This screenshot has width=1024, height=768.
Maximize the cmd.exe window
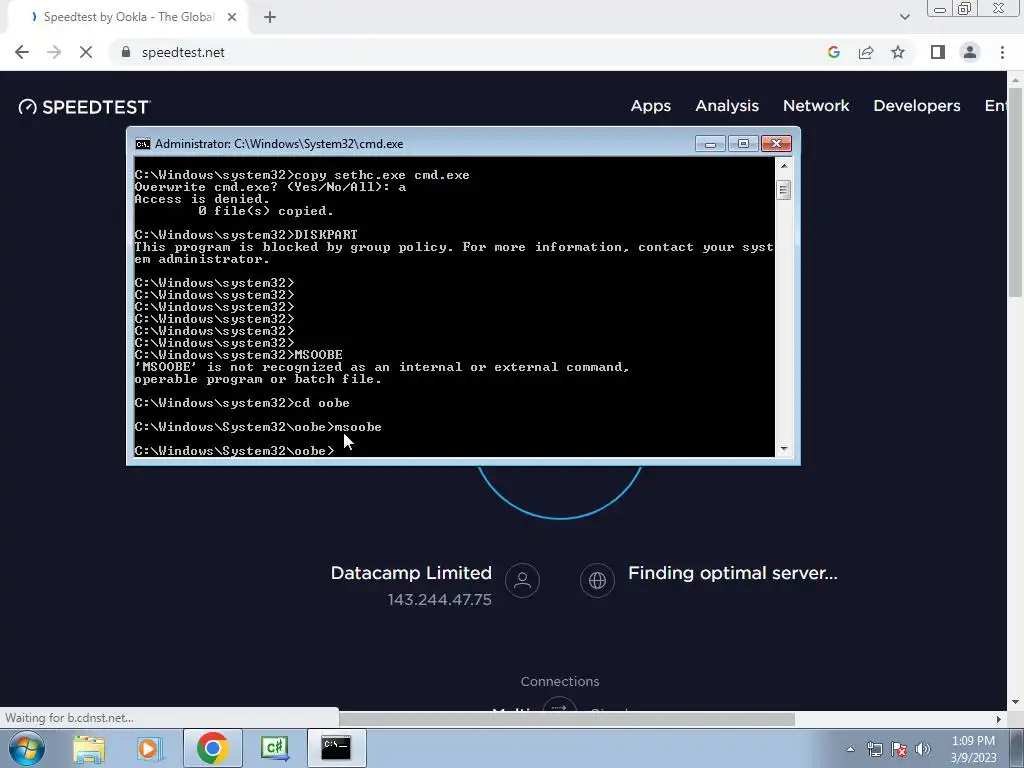(743, 144)
